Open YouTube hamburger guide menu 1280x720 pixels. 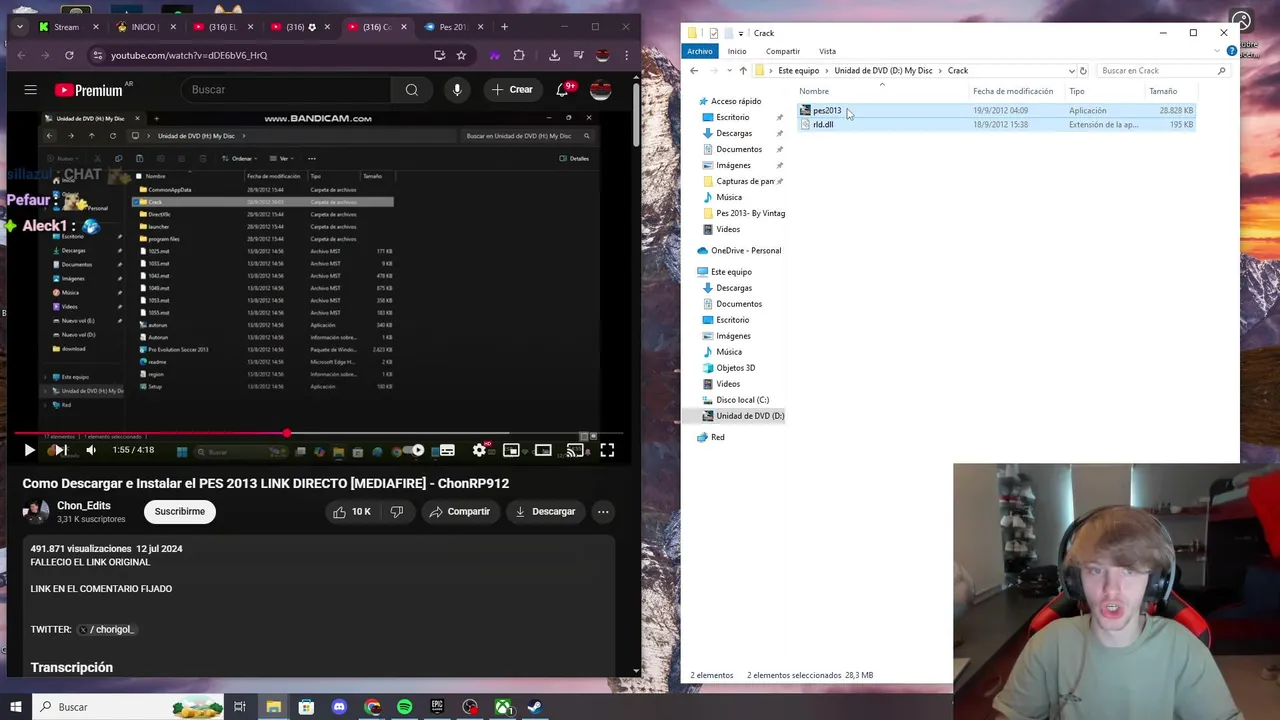coord(31,90)
